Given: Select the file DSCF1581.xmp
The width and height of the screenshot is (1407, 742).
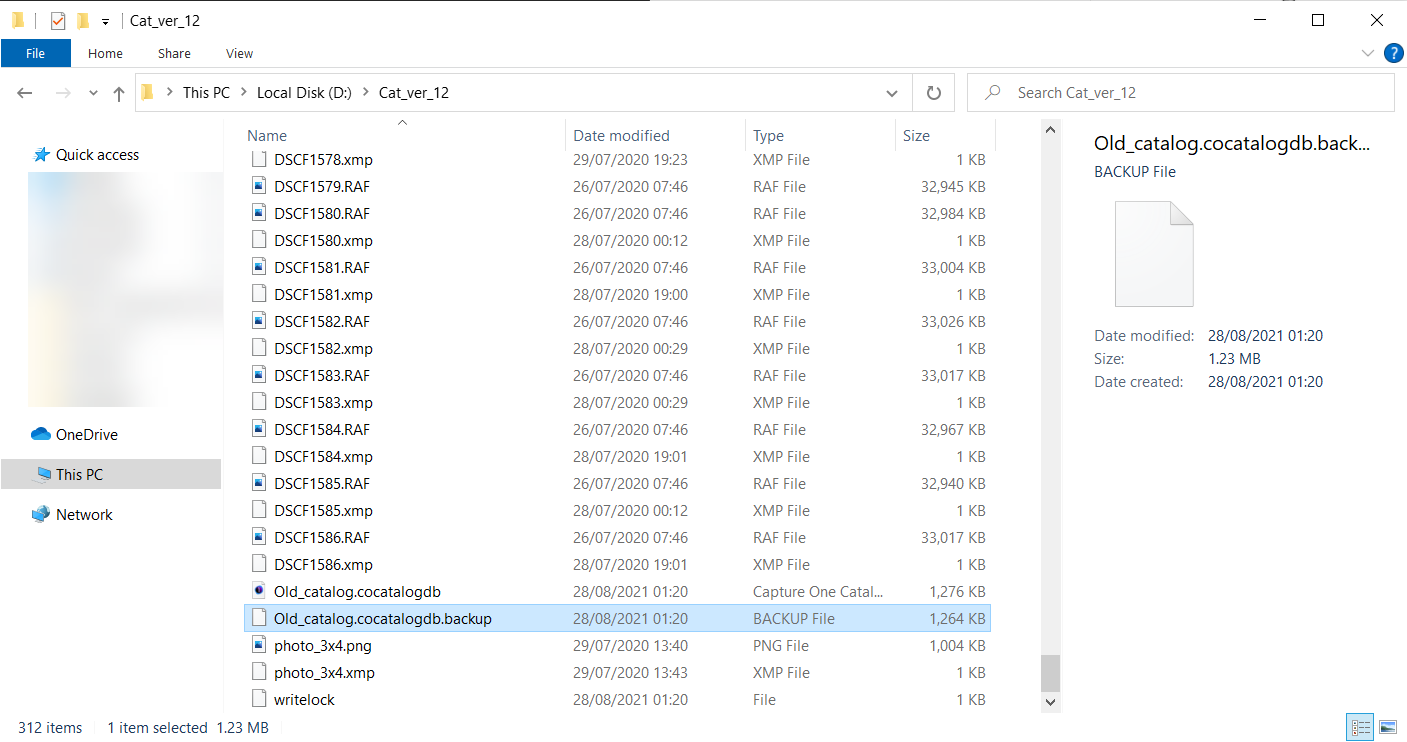Looking at the screenshot, I should (323, 294).
